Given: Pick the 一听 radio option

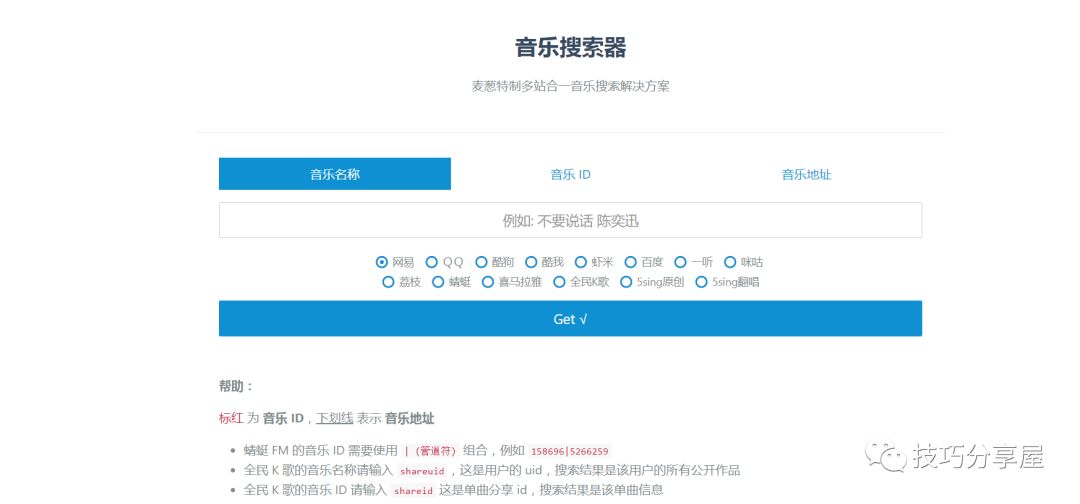Looking at the screenshot, I should coord(681,262).
